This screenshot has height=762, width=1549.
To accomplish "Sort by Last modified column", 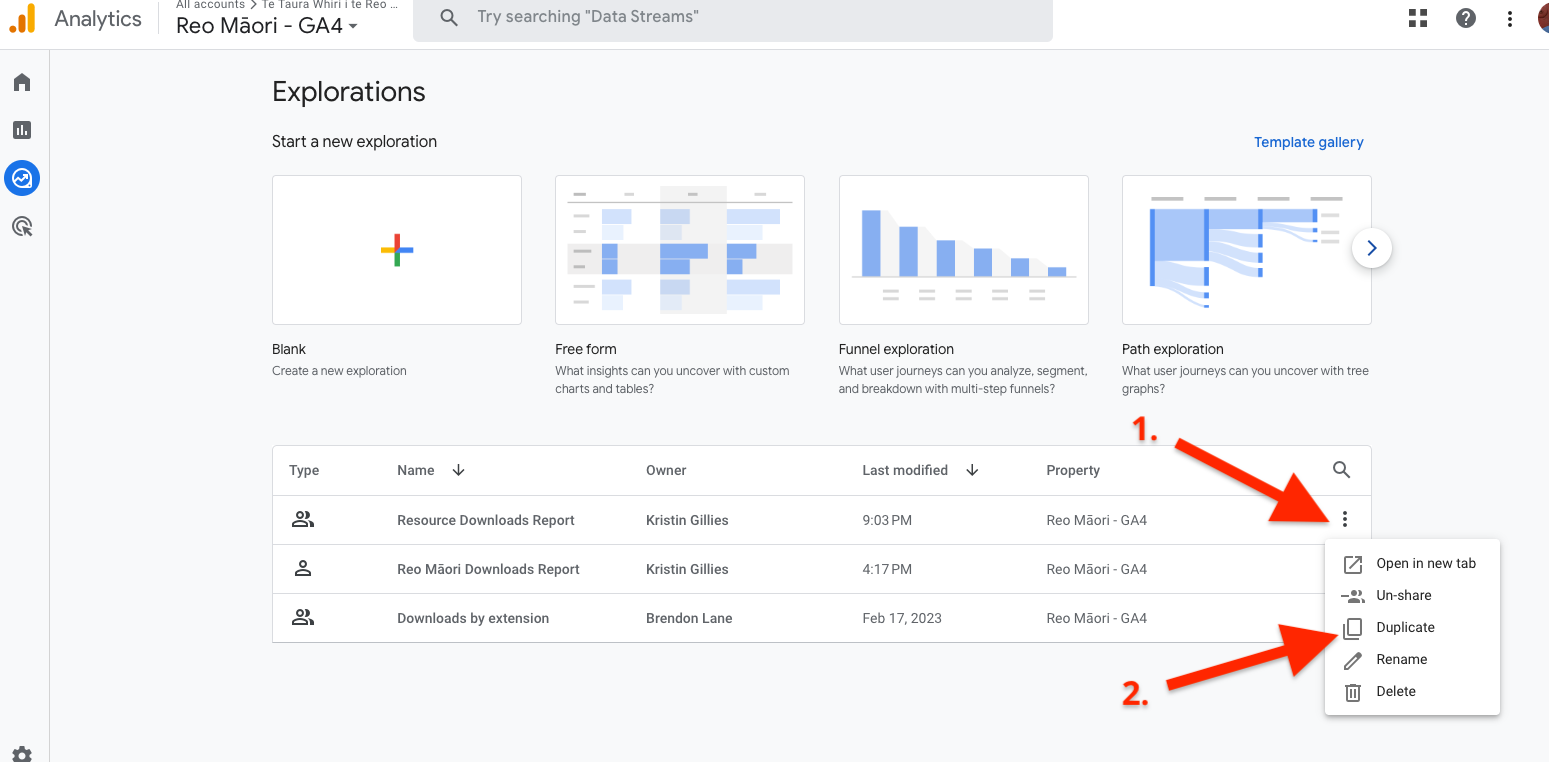I will pos(905,470).
